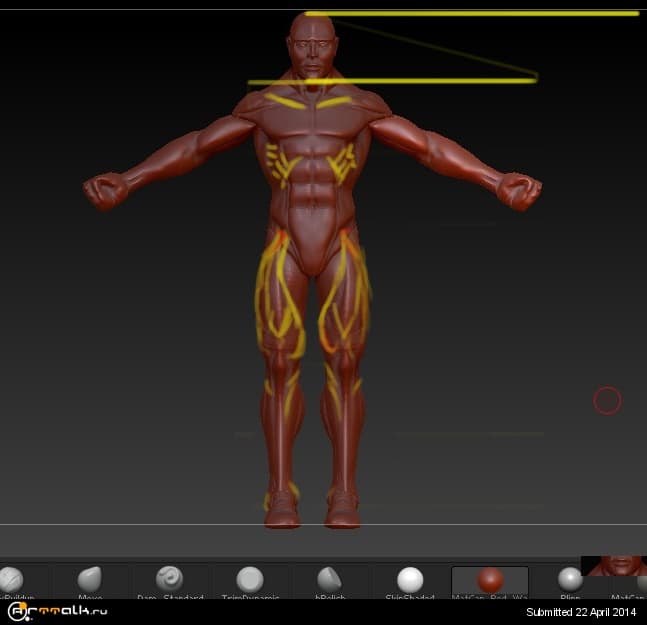
Task: Click the character's face
Action: 313,50
